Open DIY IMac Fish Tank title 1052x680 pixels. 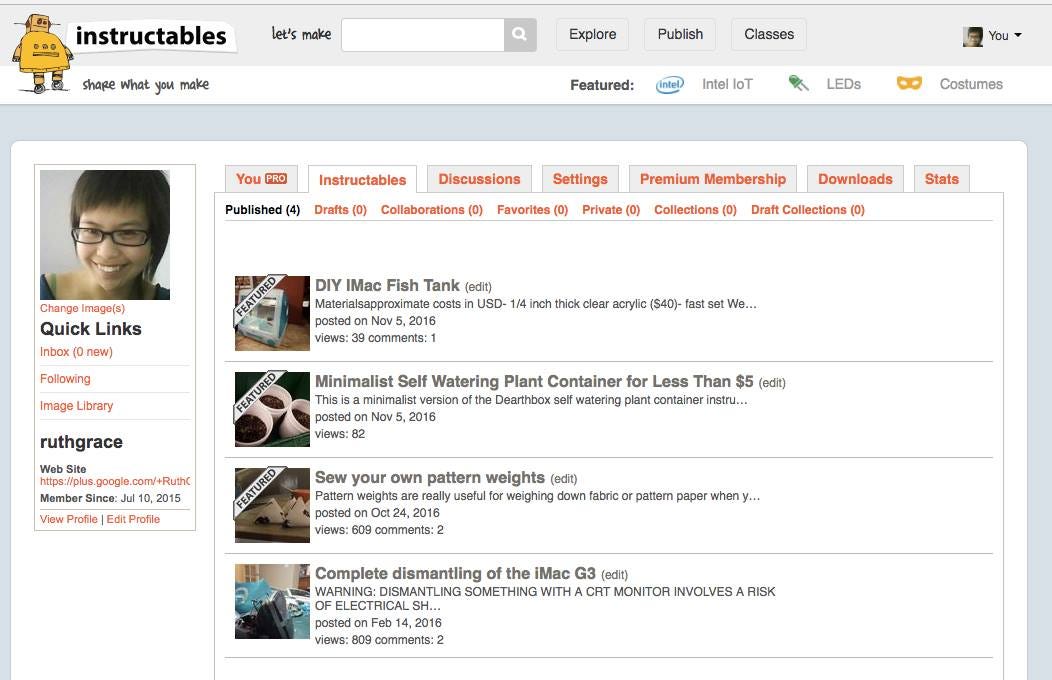click(x=387, y=286)
